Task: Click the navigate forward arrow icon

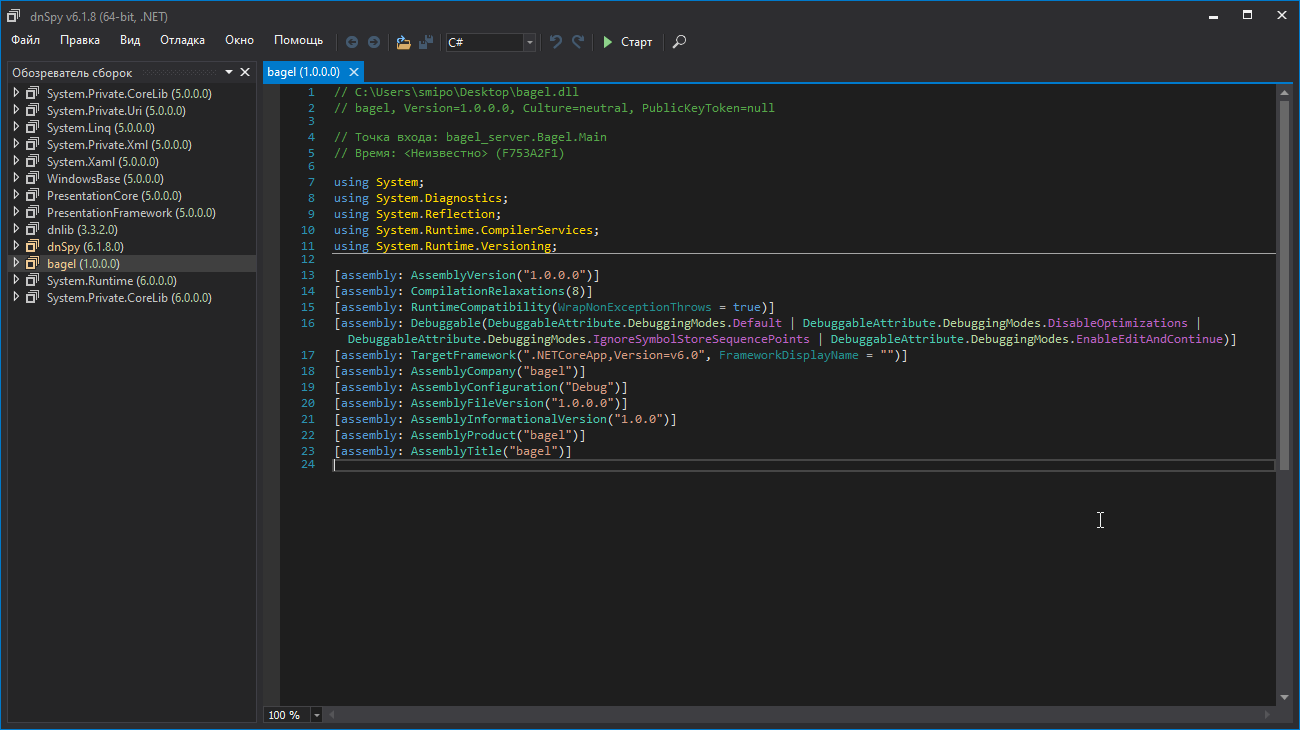Action: tap(372, 42)
